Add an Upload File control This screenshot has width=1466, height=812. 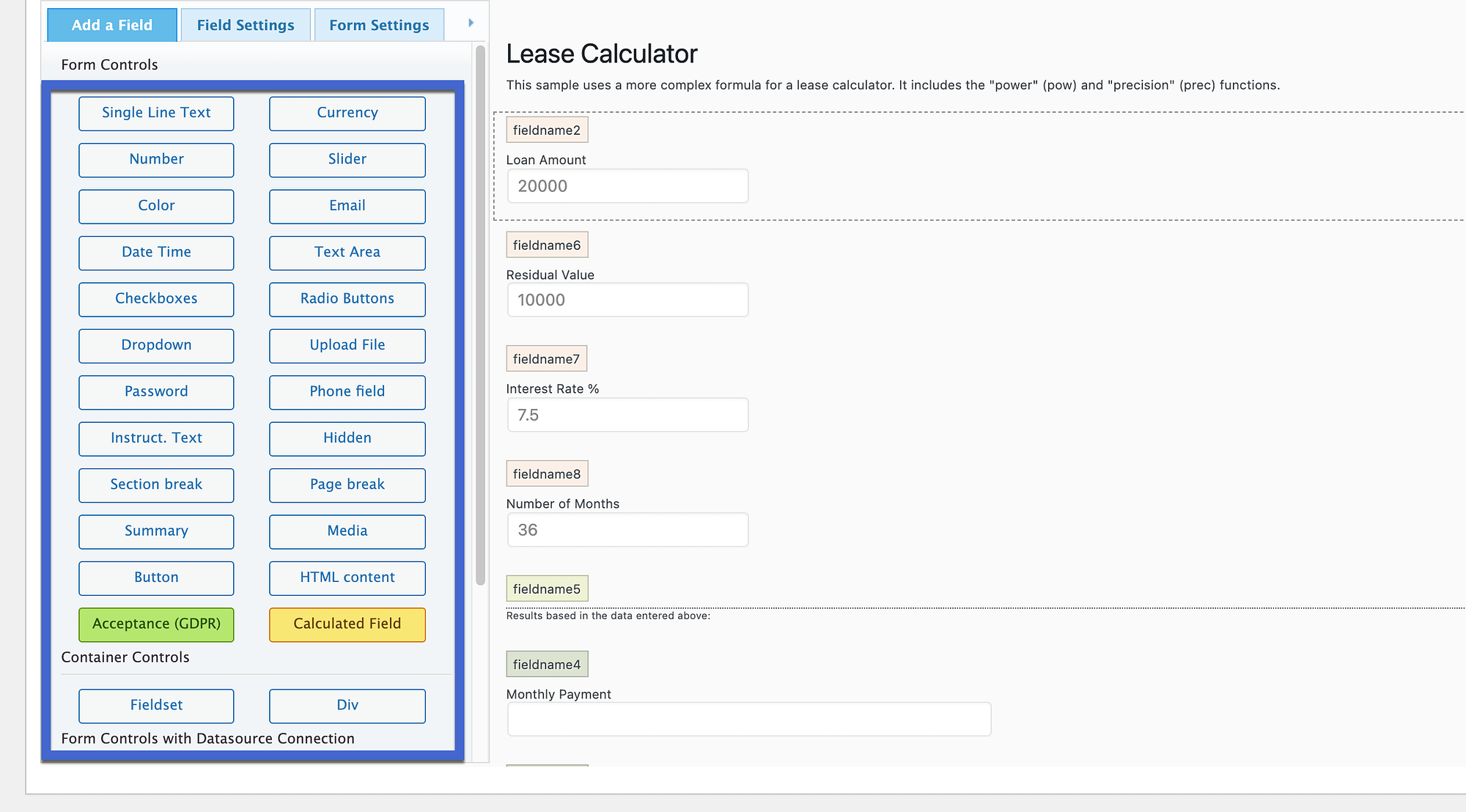click(347, 345)
